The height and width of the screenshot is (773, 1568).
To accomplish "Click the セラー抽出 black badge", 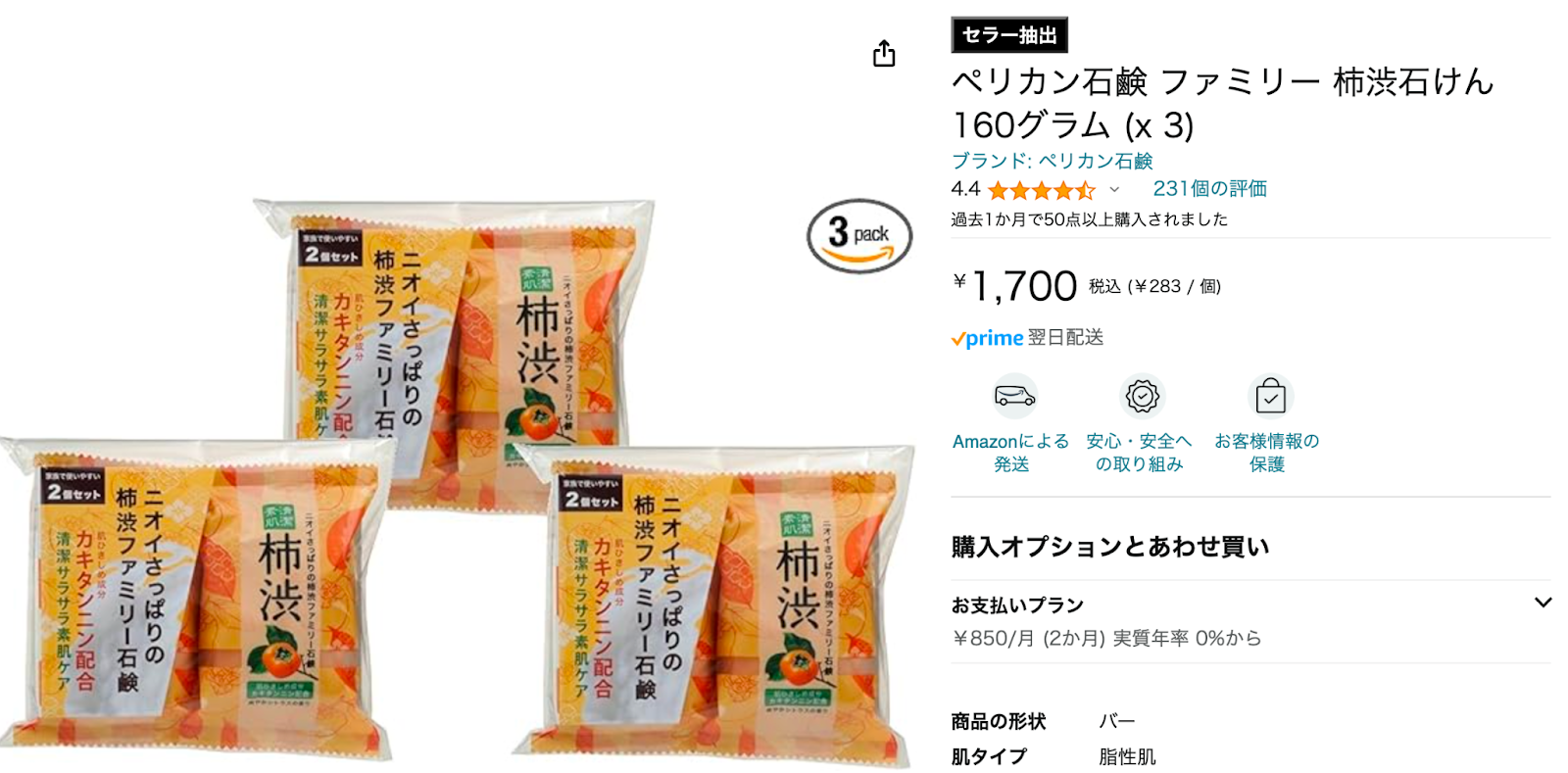I will pos(1009,35).
